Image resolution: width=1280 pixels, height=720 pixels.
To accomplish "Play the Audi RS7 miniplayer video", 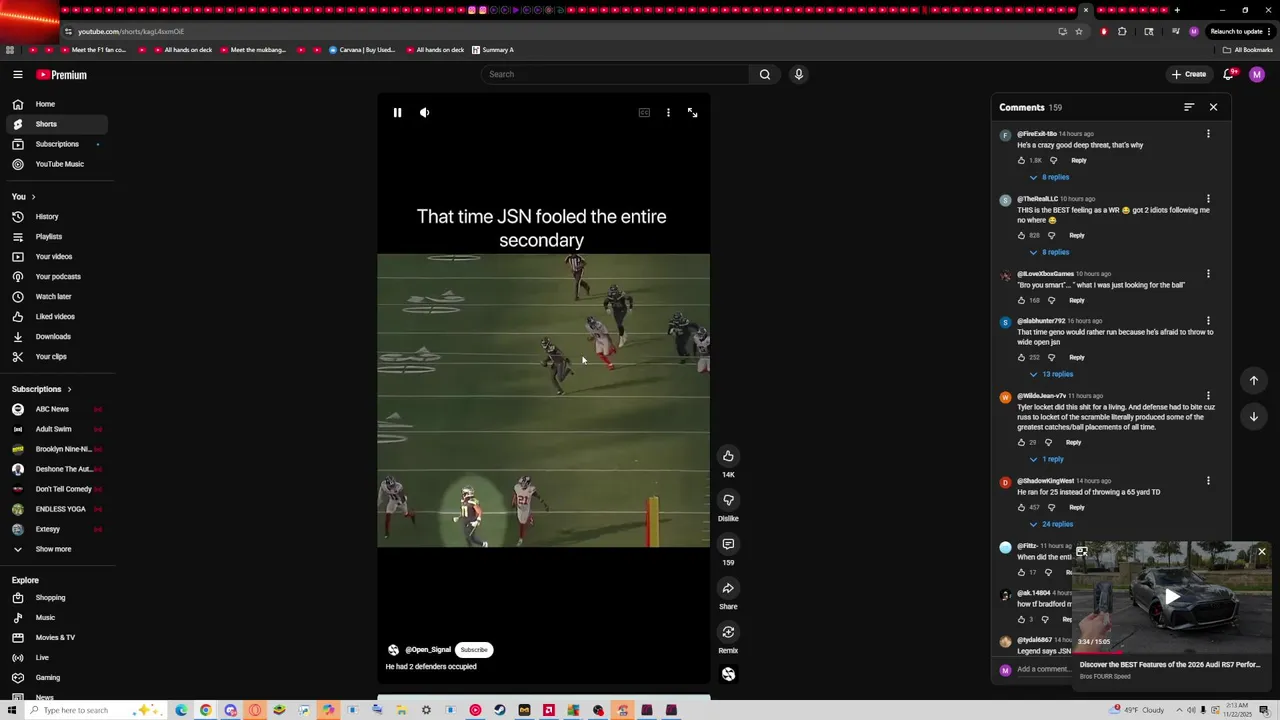I will (1172, 597).
